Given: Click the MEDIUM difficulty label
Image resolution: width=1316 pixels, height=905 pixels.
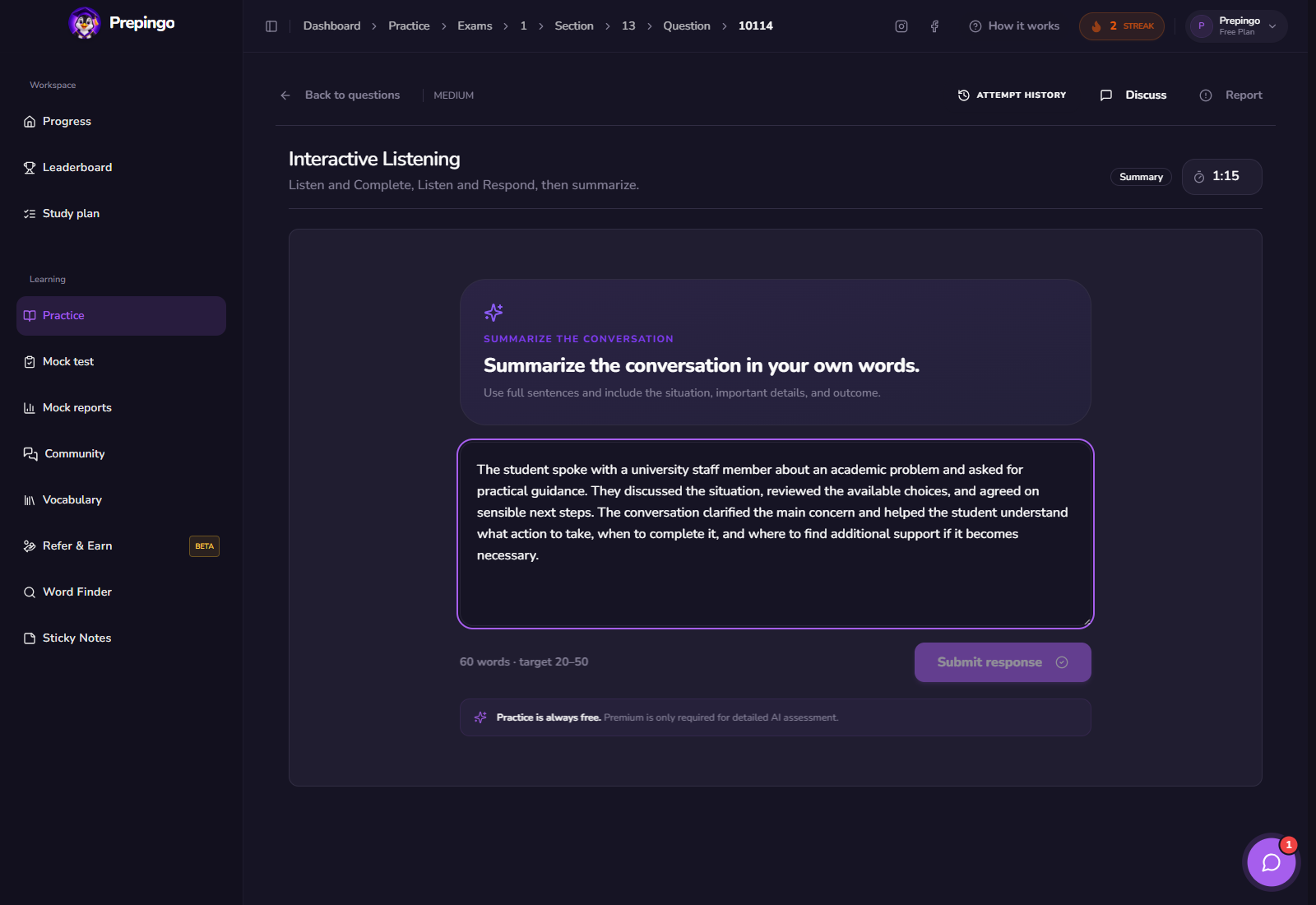Looking at the screenshot, I should (x=454, y=95).
